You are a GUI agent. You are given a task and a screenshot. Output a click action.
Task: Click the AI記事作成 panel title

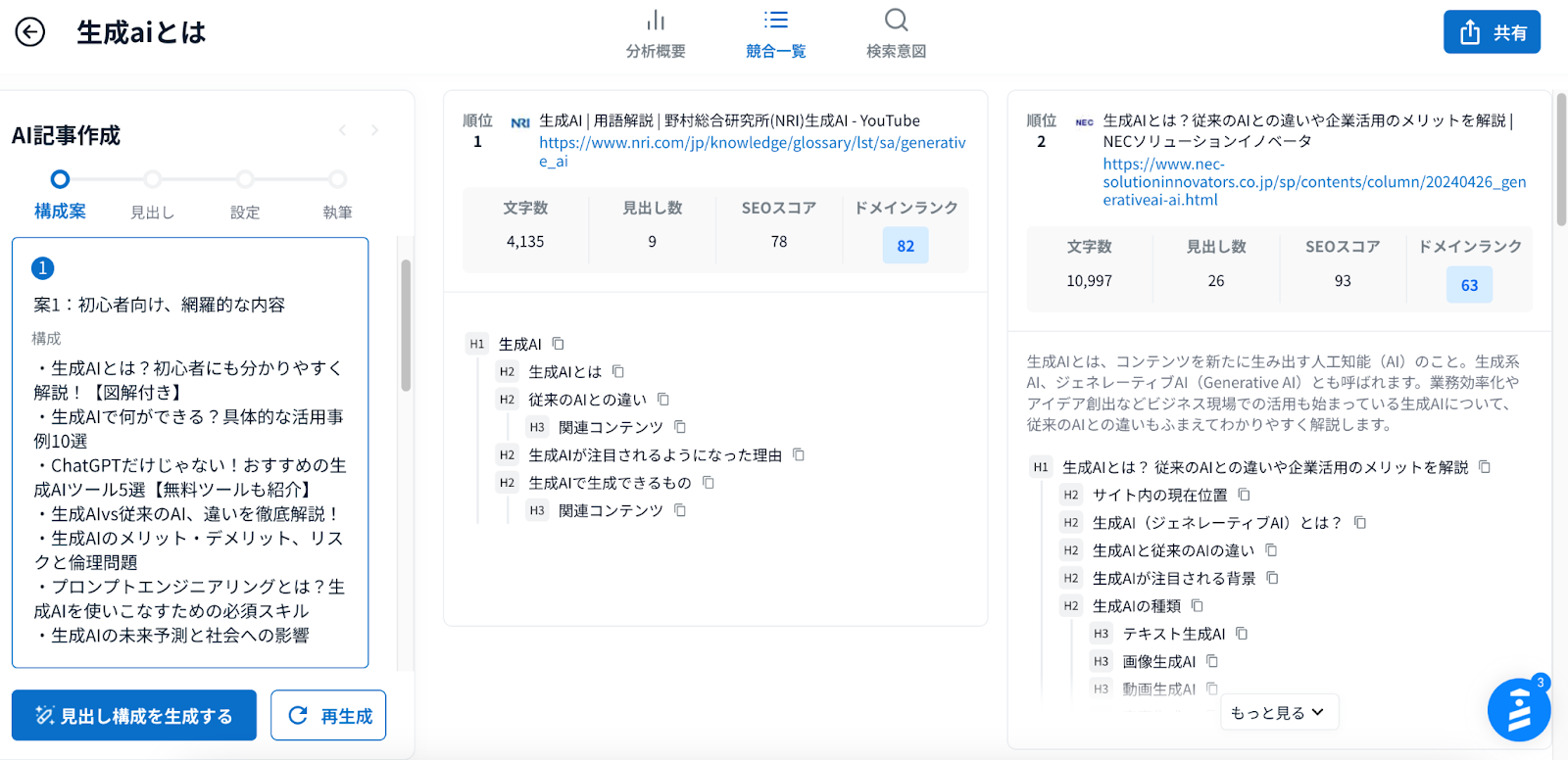tap(66, 135)
